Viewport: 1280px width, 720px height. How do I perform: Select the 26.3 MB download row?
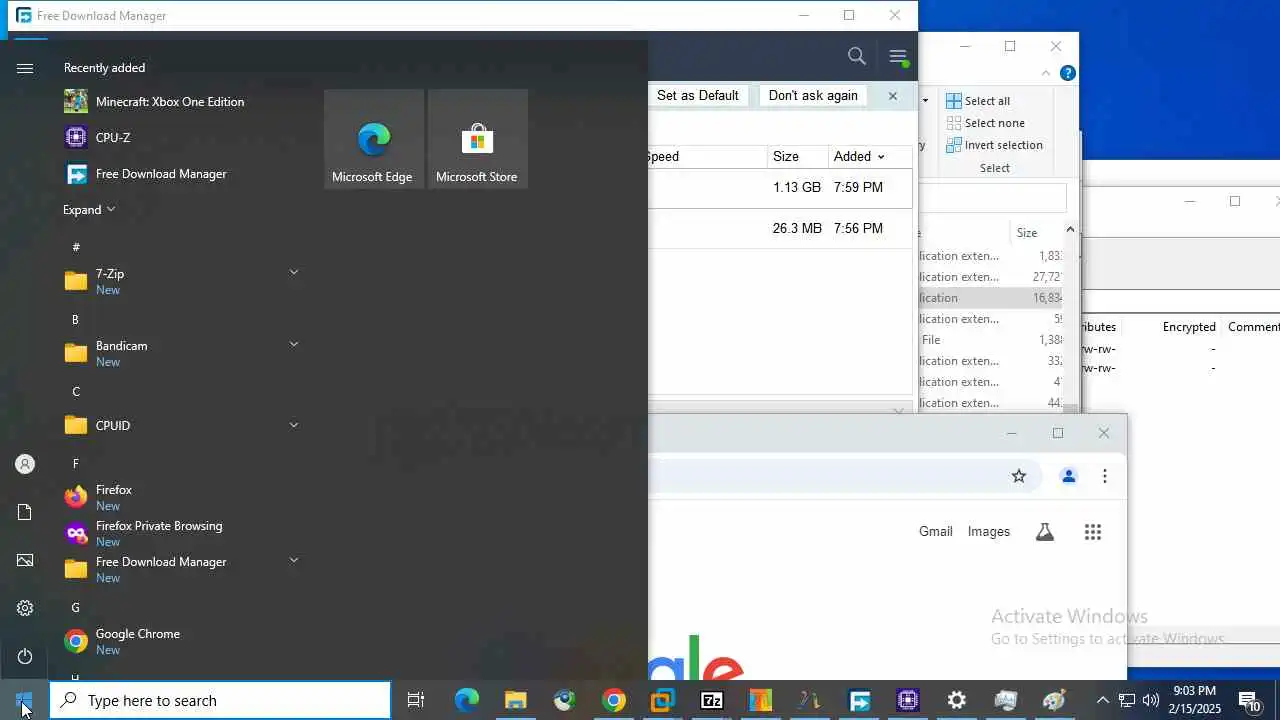[x=780, y=229]
